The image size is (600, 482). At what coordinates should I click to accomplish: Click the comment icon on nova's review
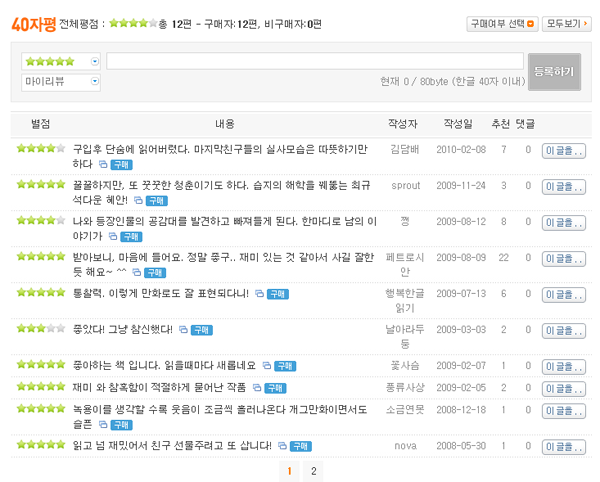coord(282,446)
